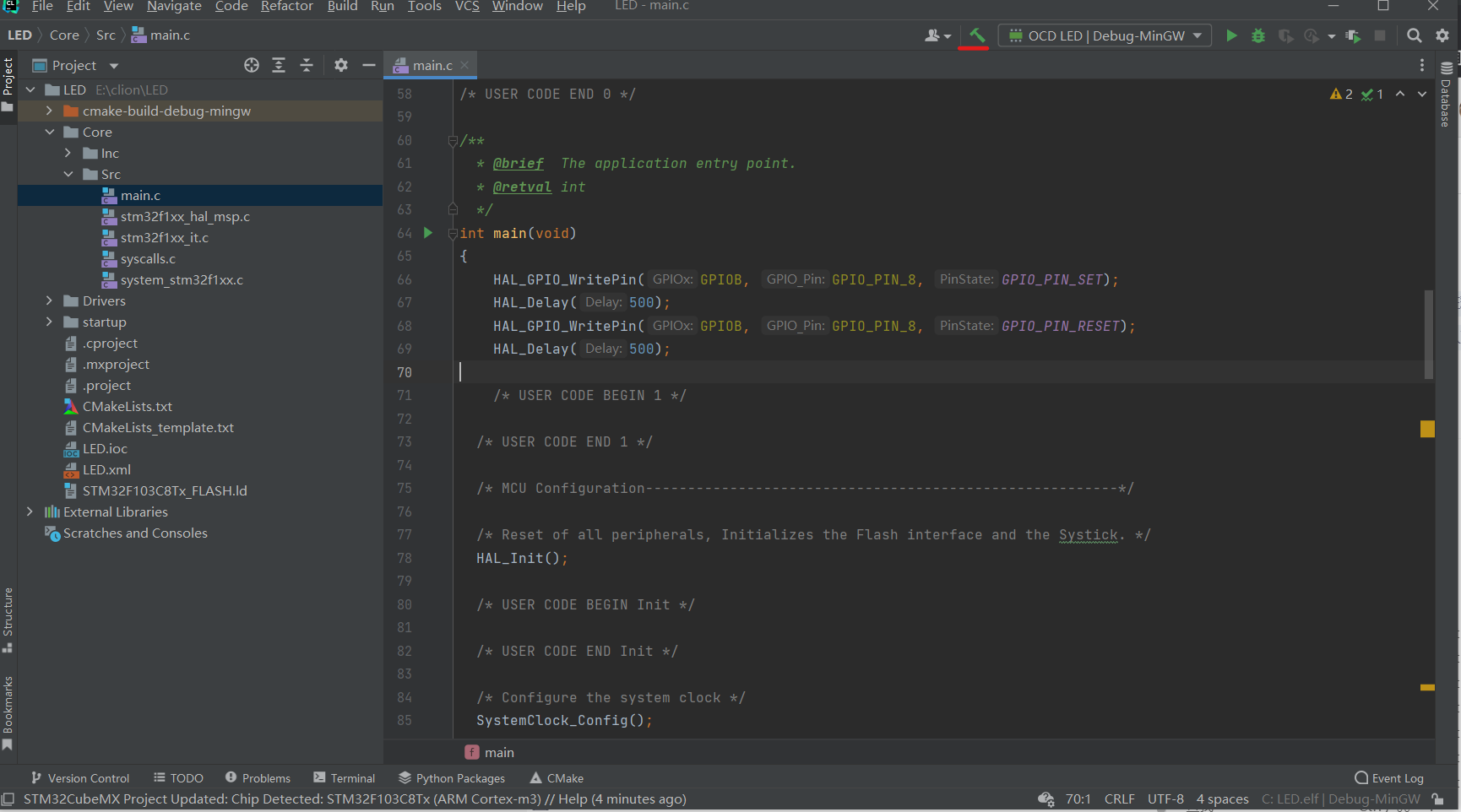The image size is (1461, 812).
Task: Open the TODO tool window
Action: 178,778
